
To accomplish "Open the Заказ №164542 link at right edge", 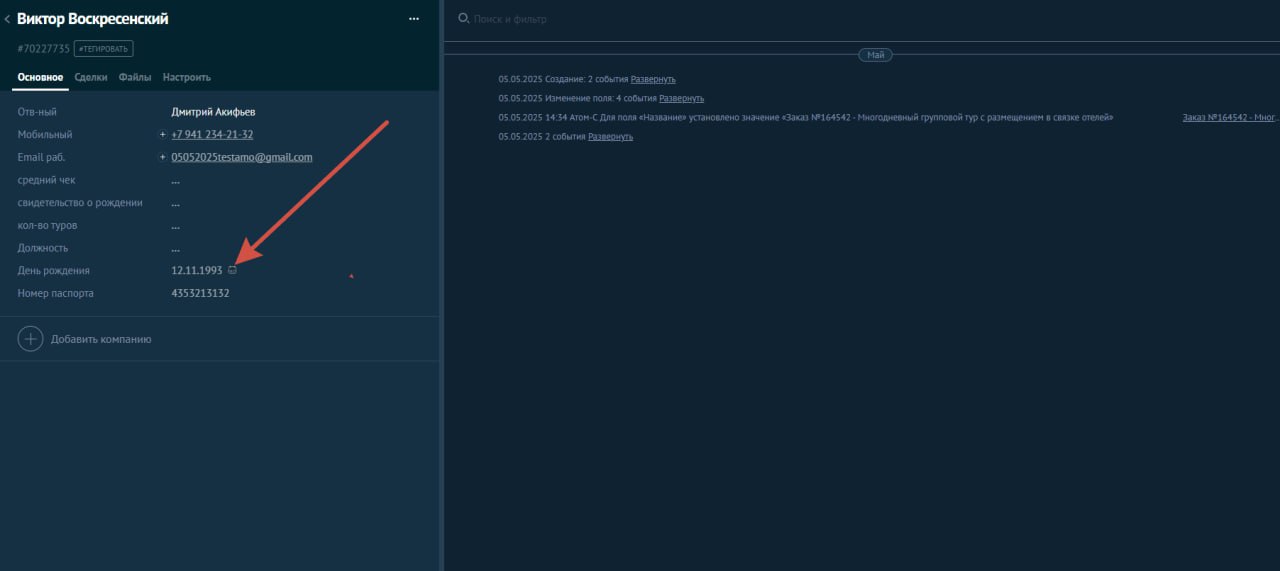I will coord(1231,117).
